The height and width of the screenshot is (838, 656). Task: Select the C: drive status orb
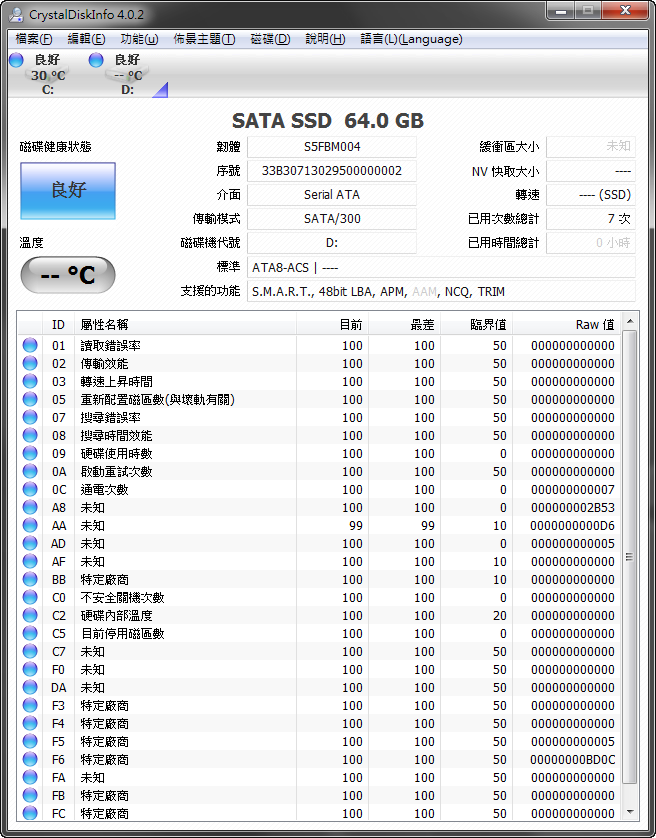(x=16, y=61)
